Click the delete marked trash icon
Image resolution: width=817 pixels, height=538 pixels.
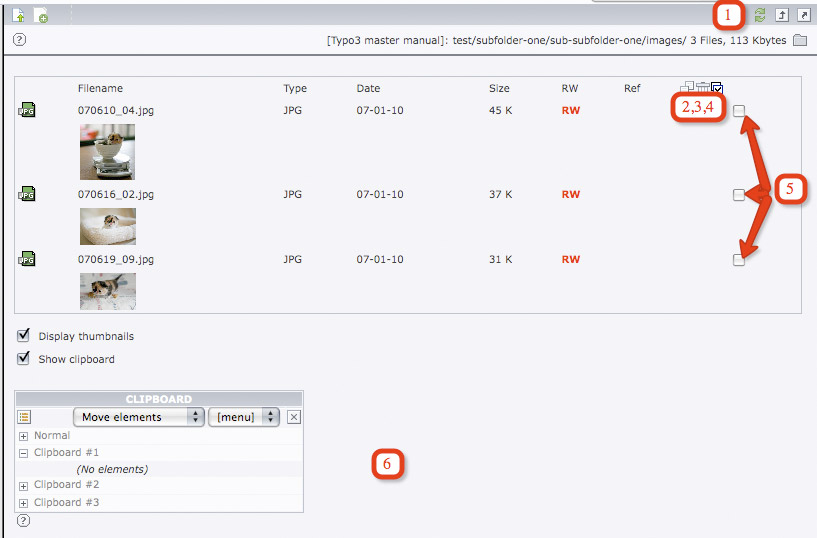703,89
